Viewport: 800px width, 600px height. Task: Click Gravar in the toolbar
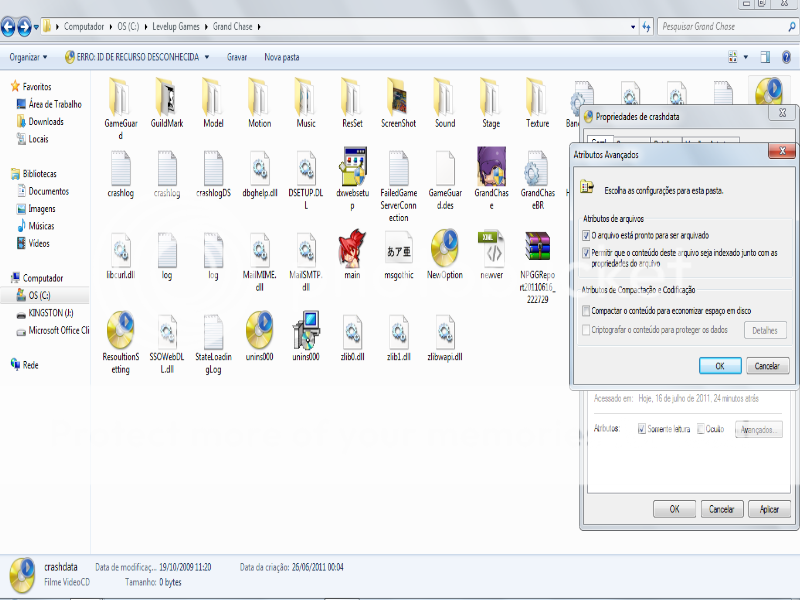(237, 57)
